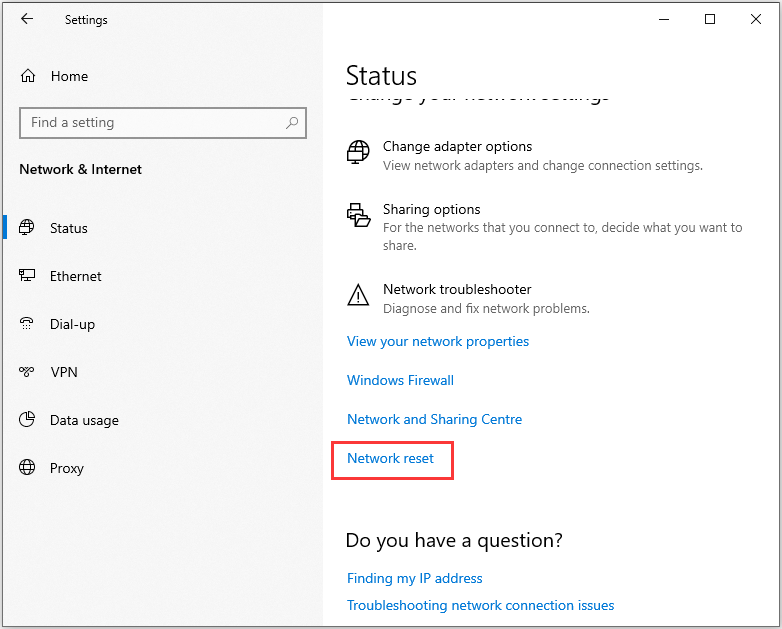Click the Change adapter options icon
The image size is (782, 629).
[357, 152]
